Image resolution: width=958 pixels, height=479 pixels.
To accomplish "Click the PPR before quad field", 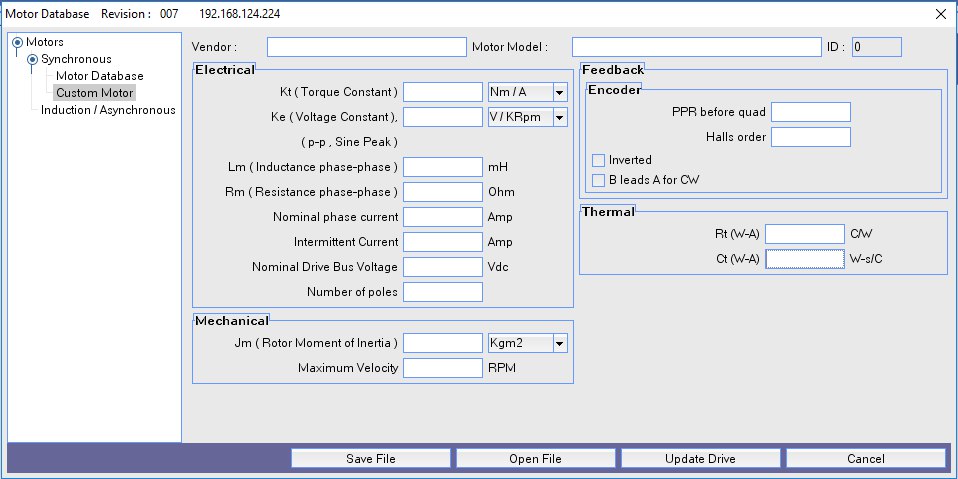I will (x=810, y=112).
